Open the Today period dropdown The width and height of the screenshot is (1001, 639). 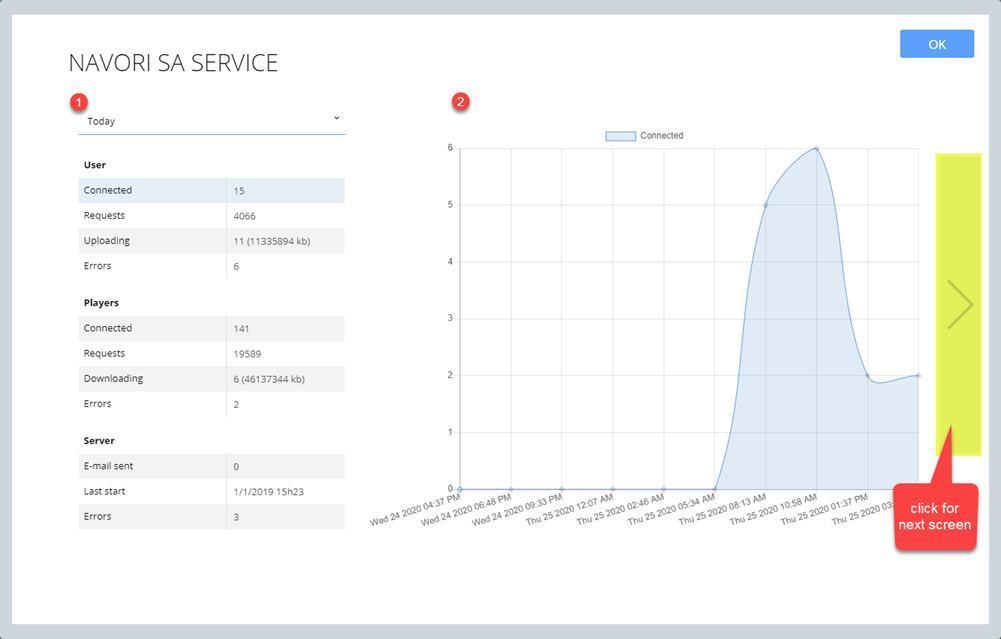pyautogui.click(x=211, y=121)
